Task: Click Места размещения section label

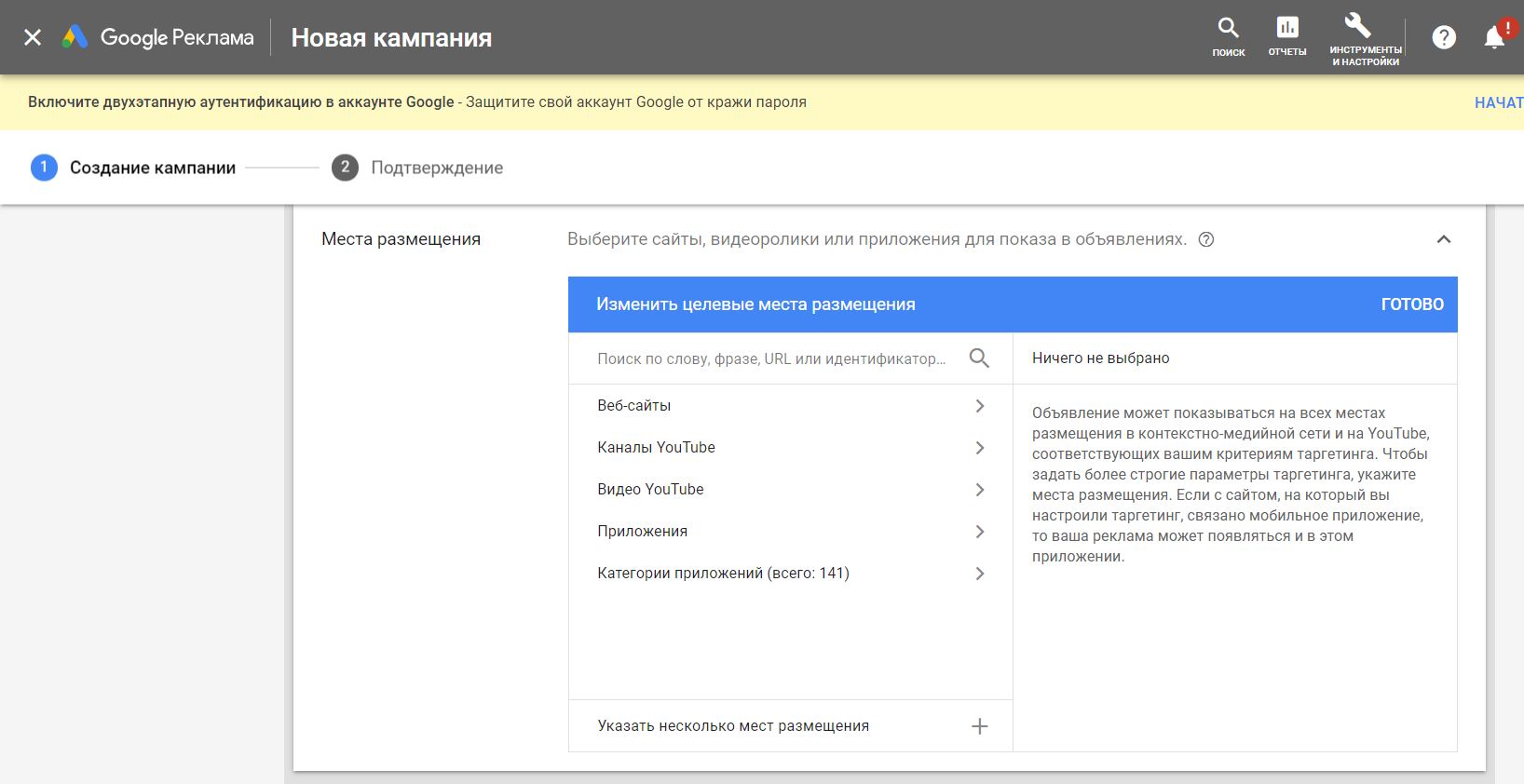Action: [x=401, y=239]
